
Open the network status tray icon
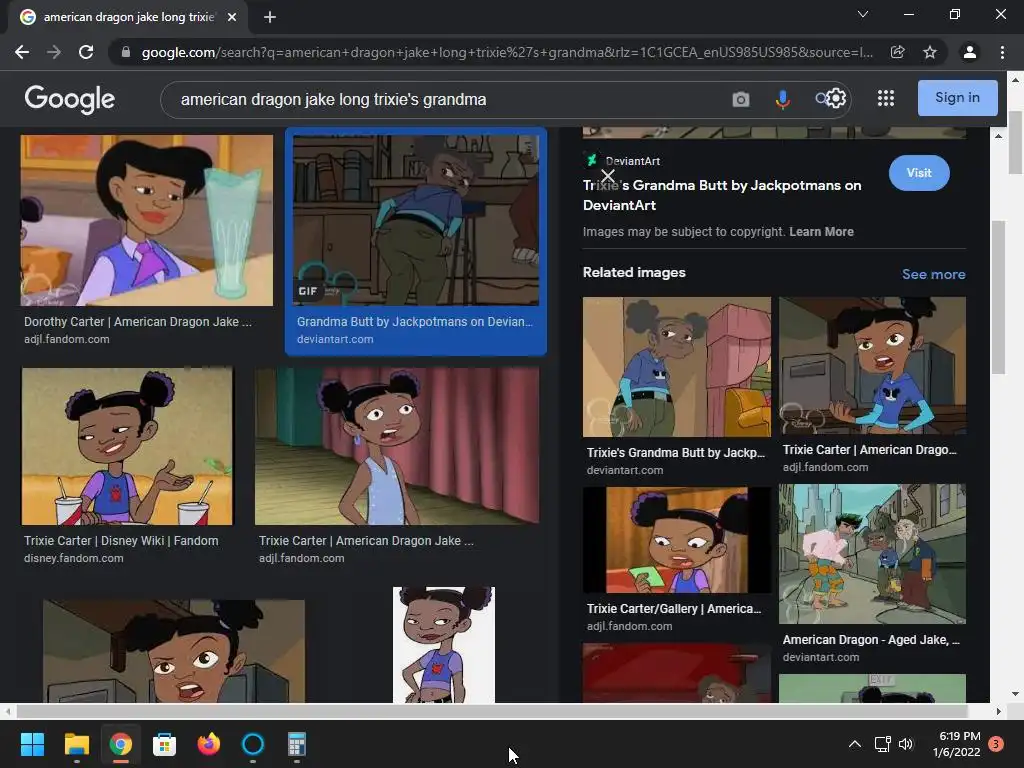[882, 744]
